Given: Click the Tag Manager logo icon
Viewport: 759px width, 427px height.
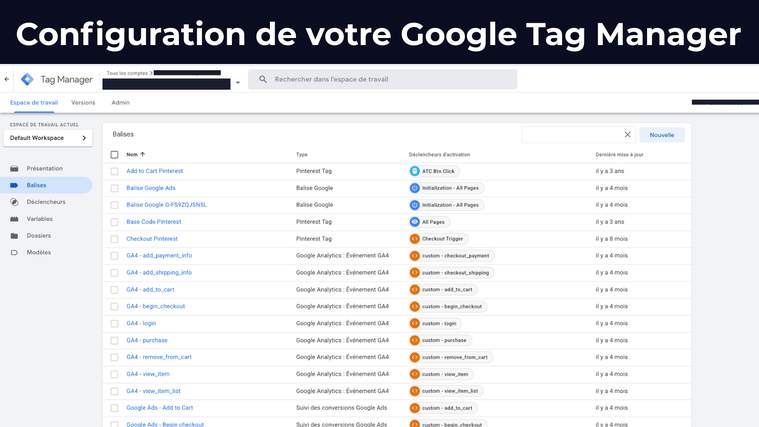Looking at the screenshot, I should click(x=27, y=79).
